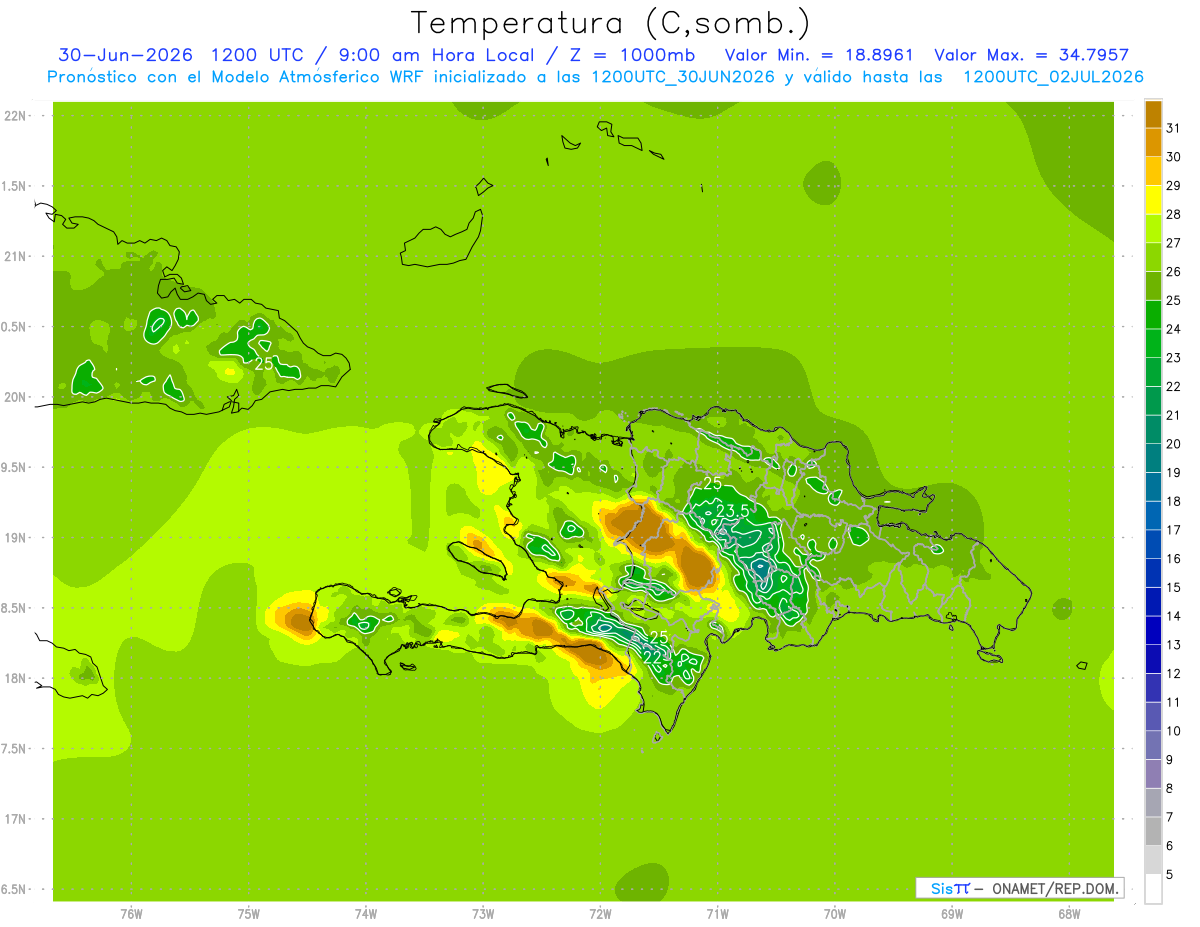
Task: Click legend value "15" on the color bar
Action: [1173, 588]
